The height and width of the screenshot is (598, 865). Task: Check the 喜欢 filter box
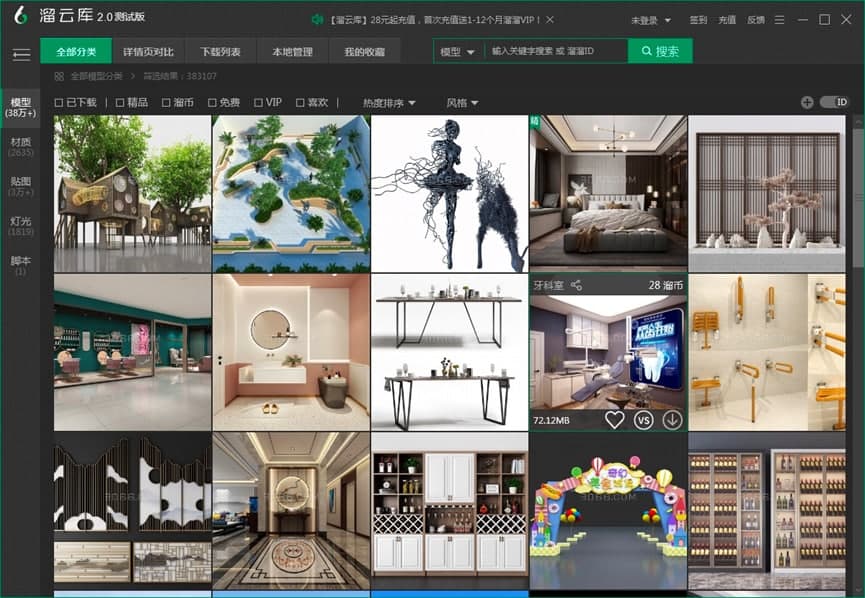(x=300, y=103)
